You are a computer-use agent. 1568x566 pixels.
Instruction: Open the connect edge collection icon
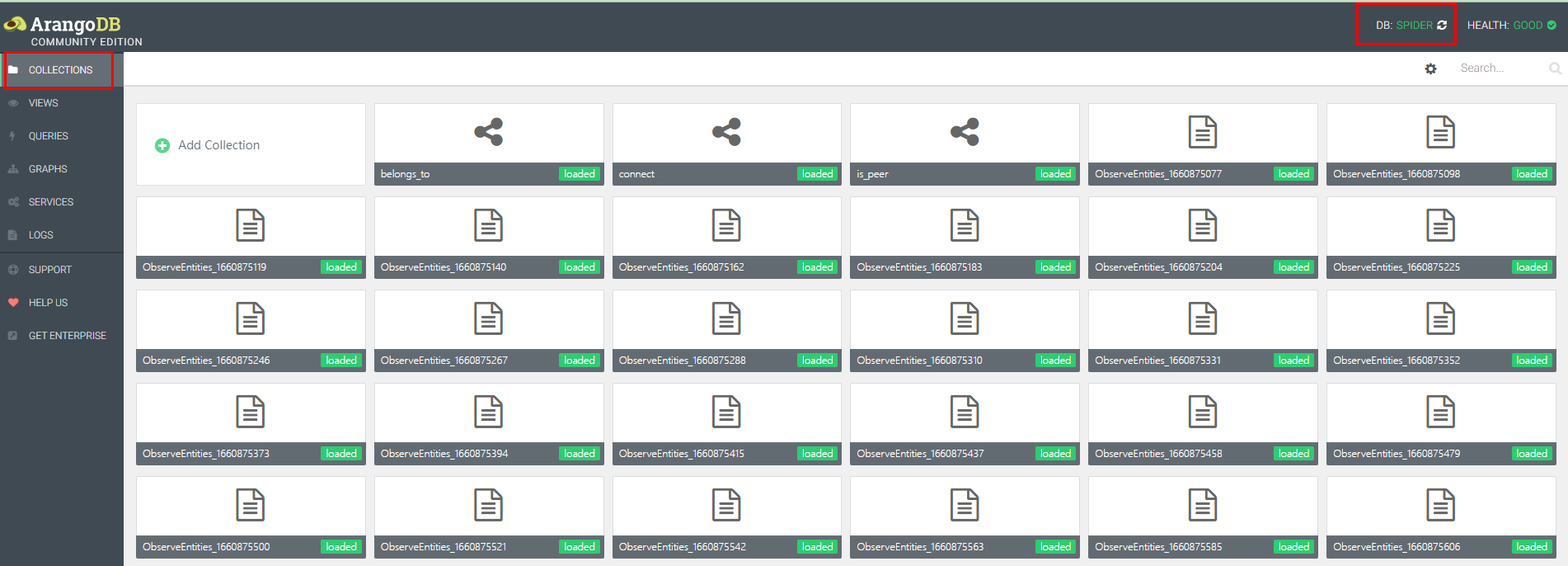point(726,132)
